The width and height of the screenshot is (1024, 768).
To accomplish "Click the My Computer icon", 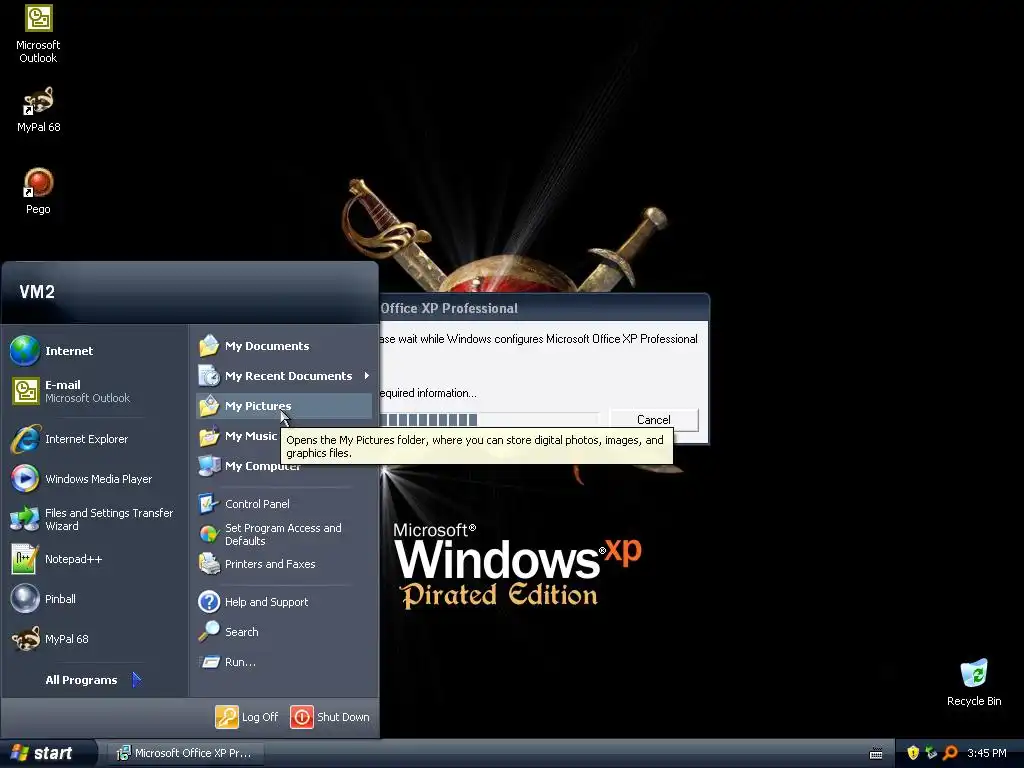I will pos(209,466).
